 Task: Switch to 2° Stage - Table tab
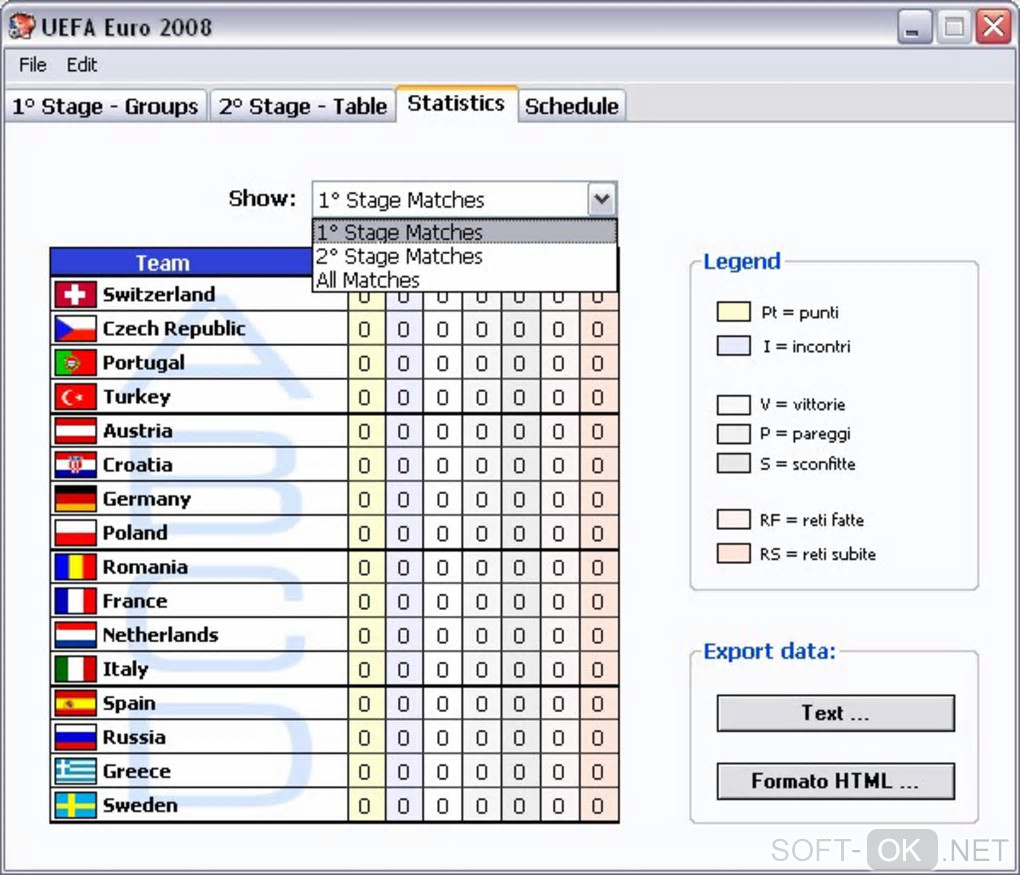click(x=302, y=106)
